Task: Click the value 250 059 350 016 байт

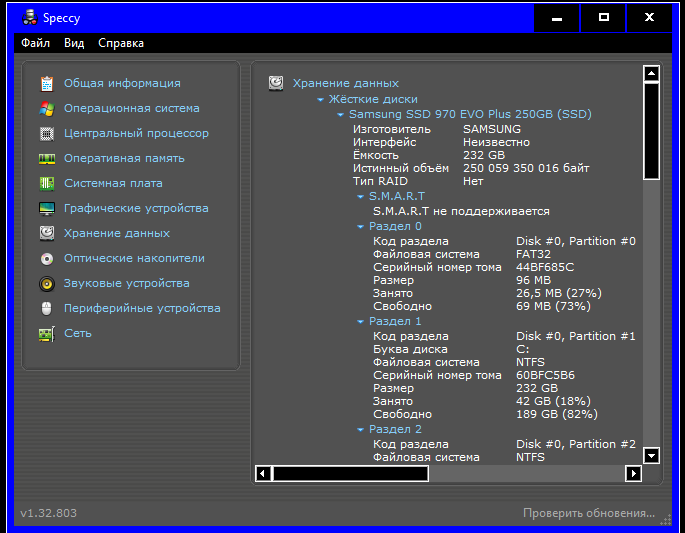Action: point(526,168)
